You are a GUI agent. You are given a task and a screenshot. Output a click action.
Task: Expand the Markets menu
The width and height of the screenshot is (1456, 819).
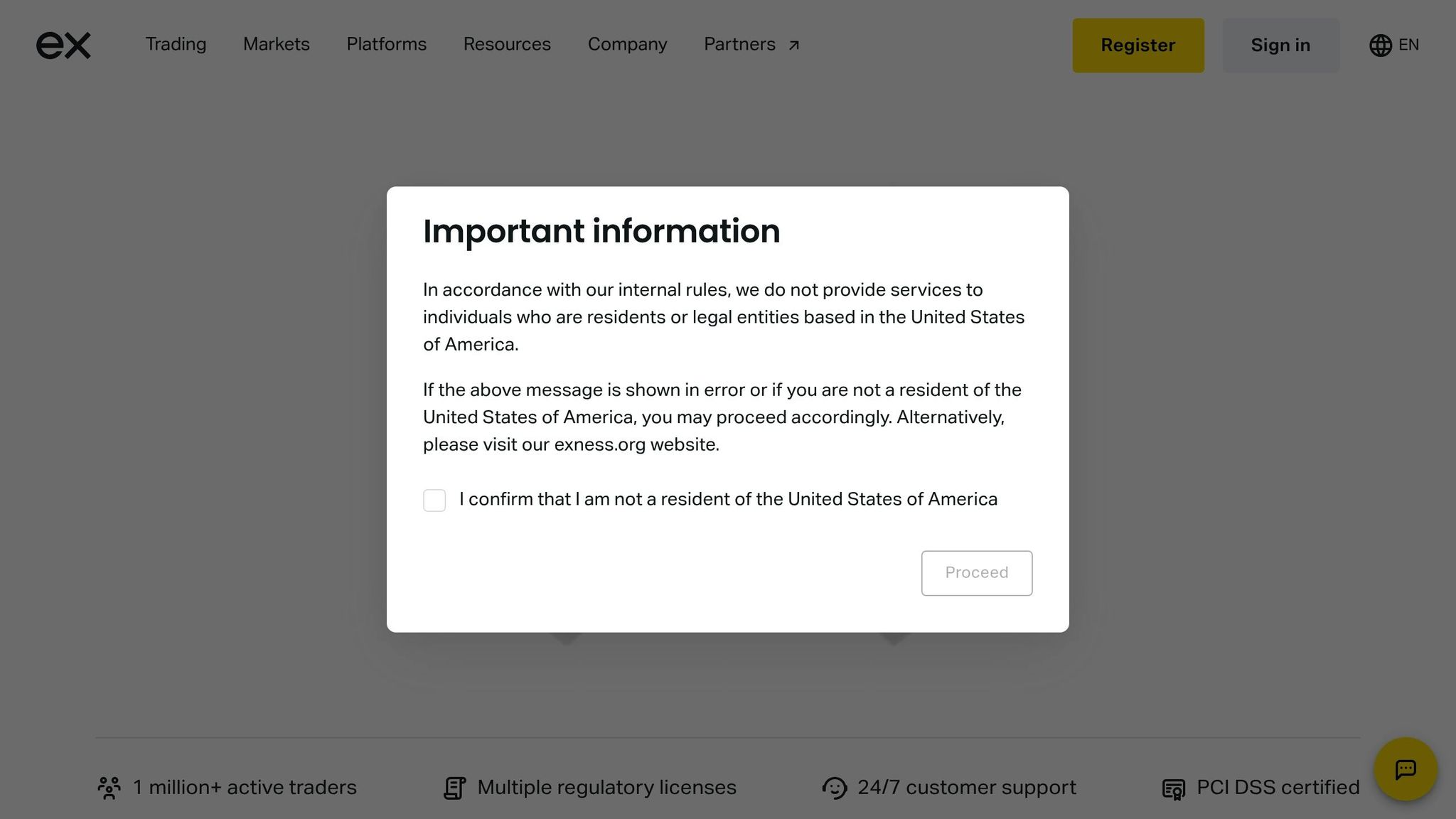tap(276, 44)
